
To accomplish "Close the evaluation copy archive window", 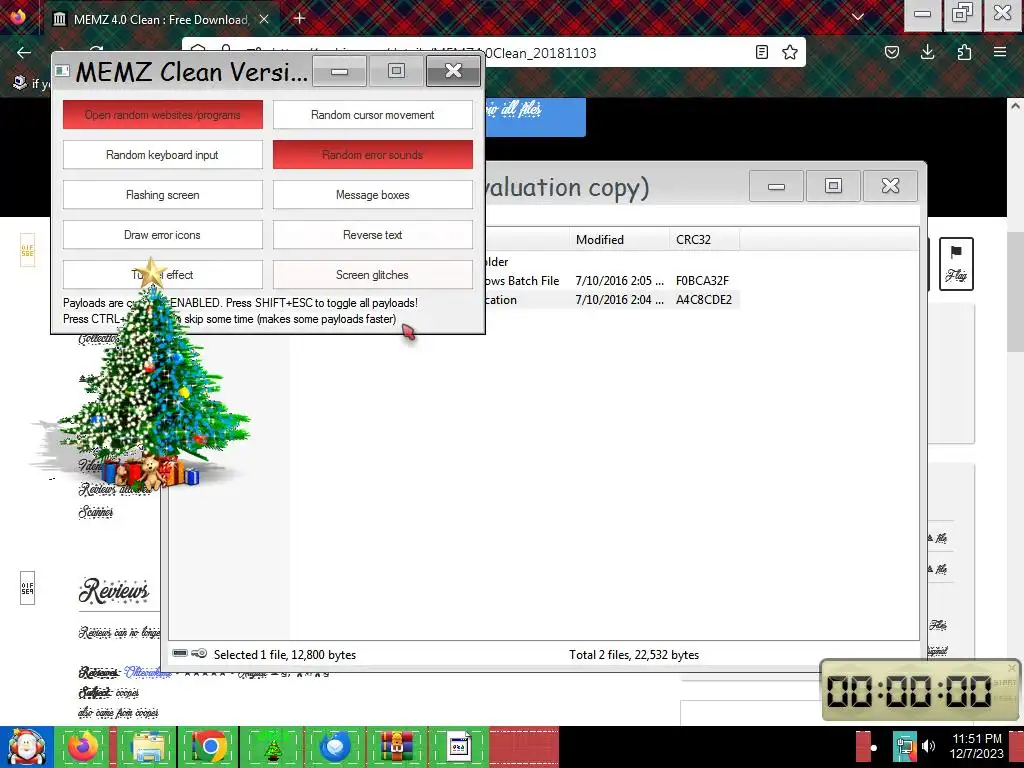I will click(890, 186).
